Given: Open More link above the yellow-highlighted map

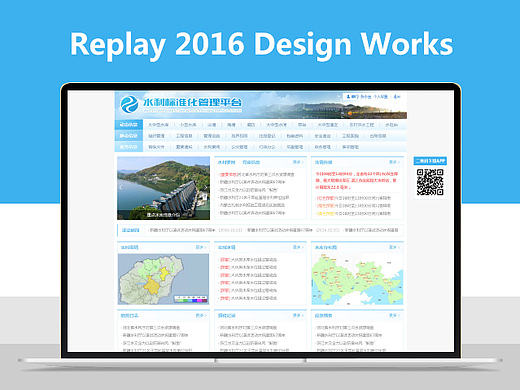Looking at the screenshot, I should pos(200,247).
